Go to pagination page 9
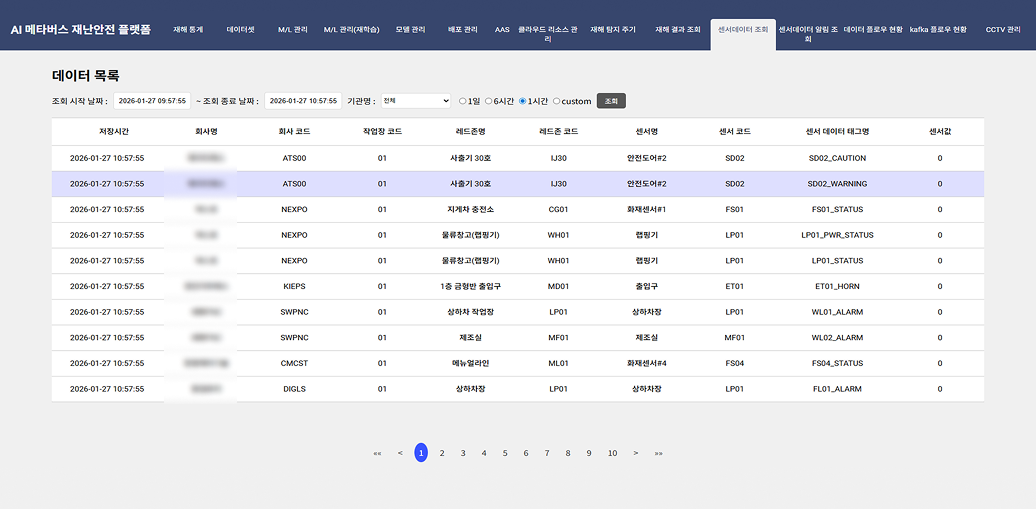 point(589,453)
